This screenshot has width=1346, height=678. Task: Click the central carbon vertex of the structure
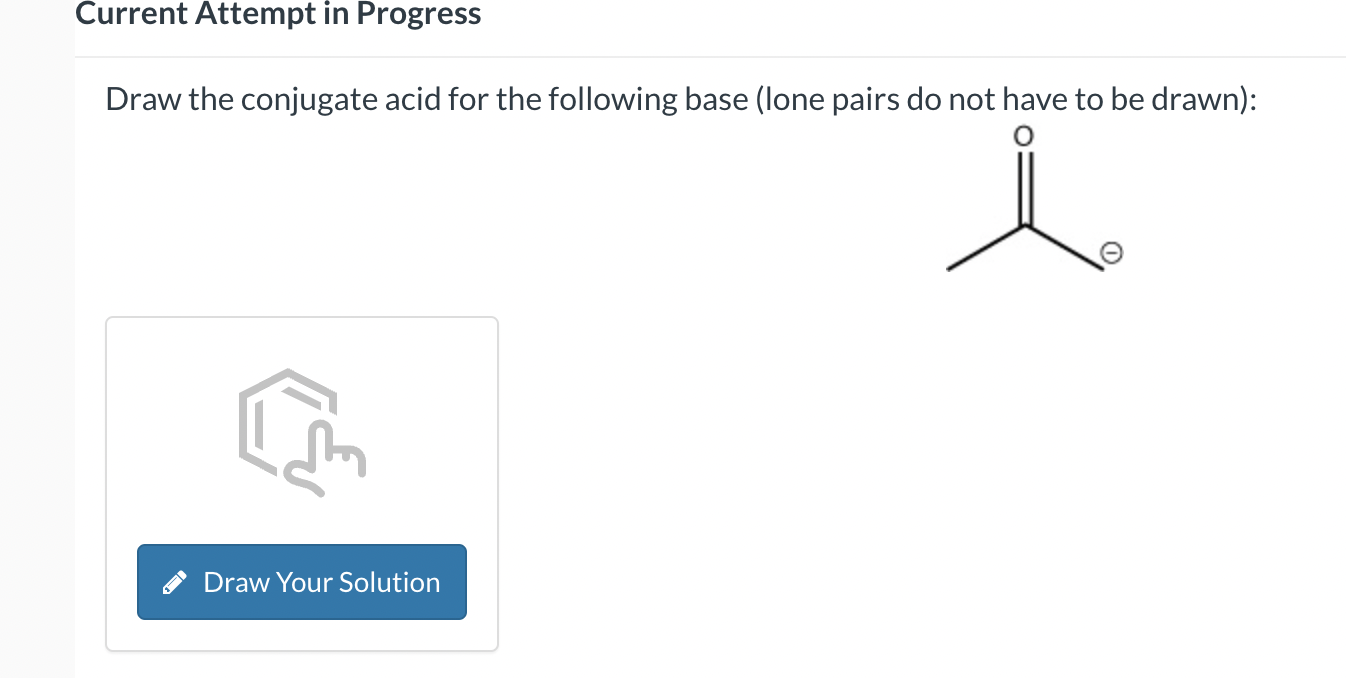[x=1023, y=227]
